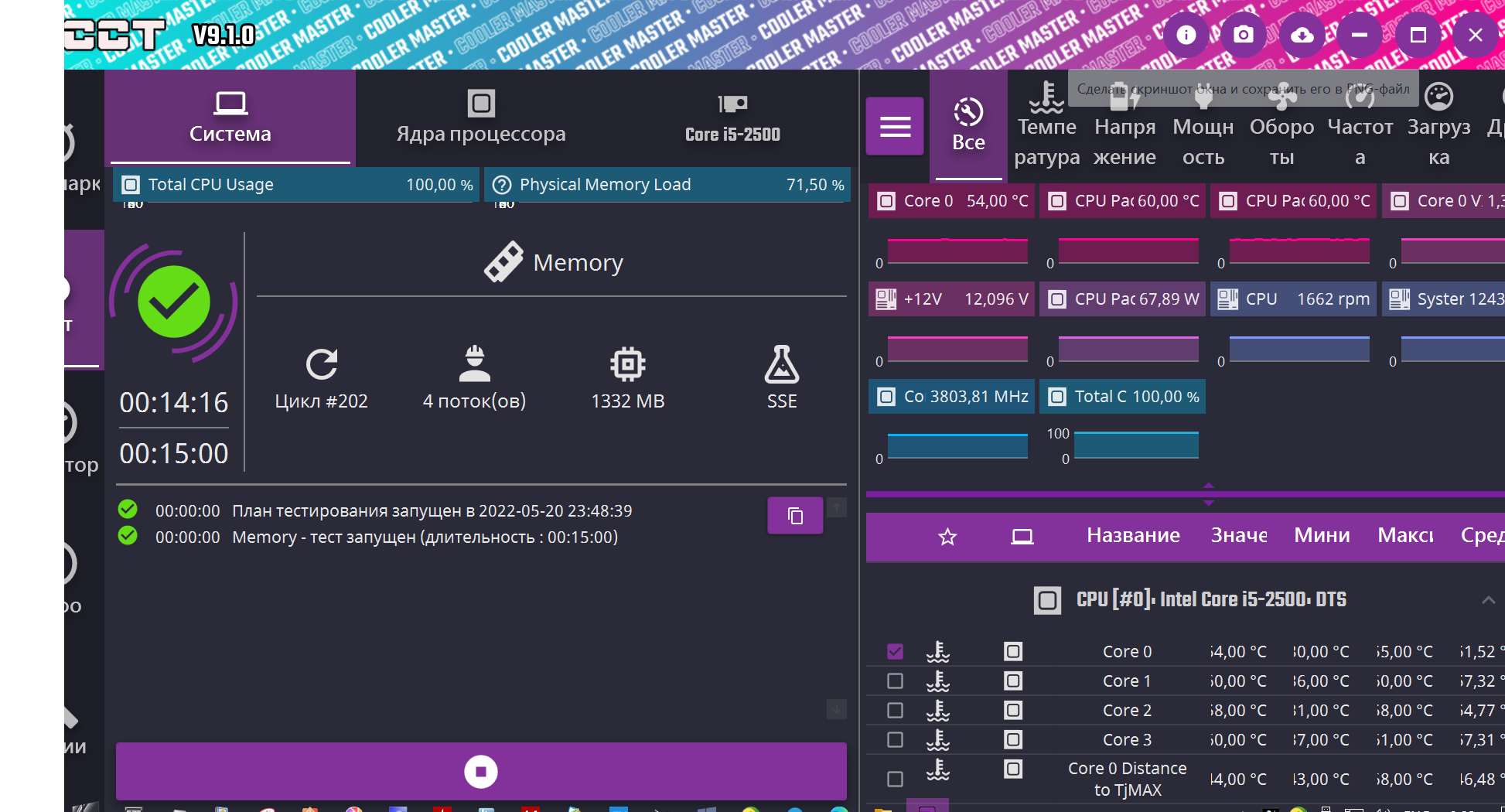Viewport: 1505px width, 812px height.
Task: Stop the running Memory test
Action: (x=481, y=772)
